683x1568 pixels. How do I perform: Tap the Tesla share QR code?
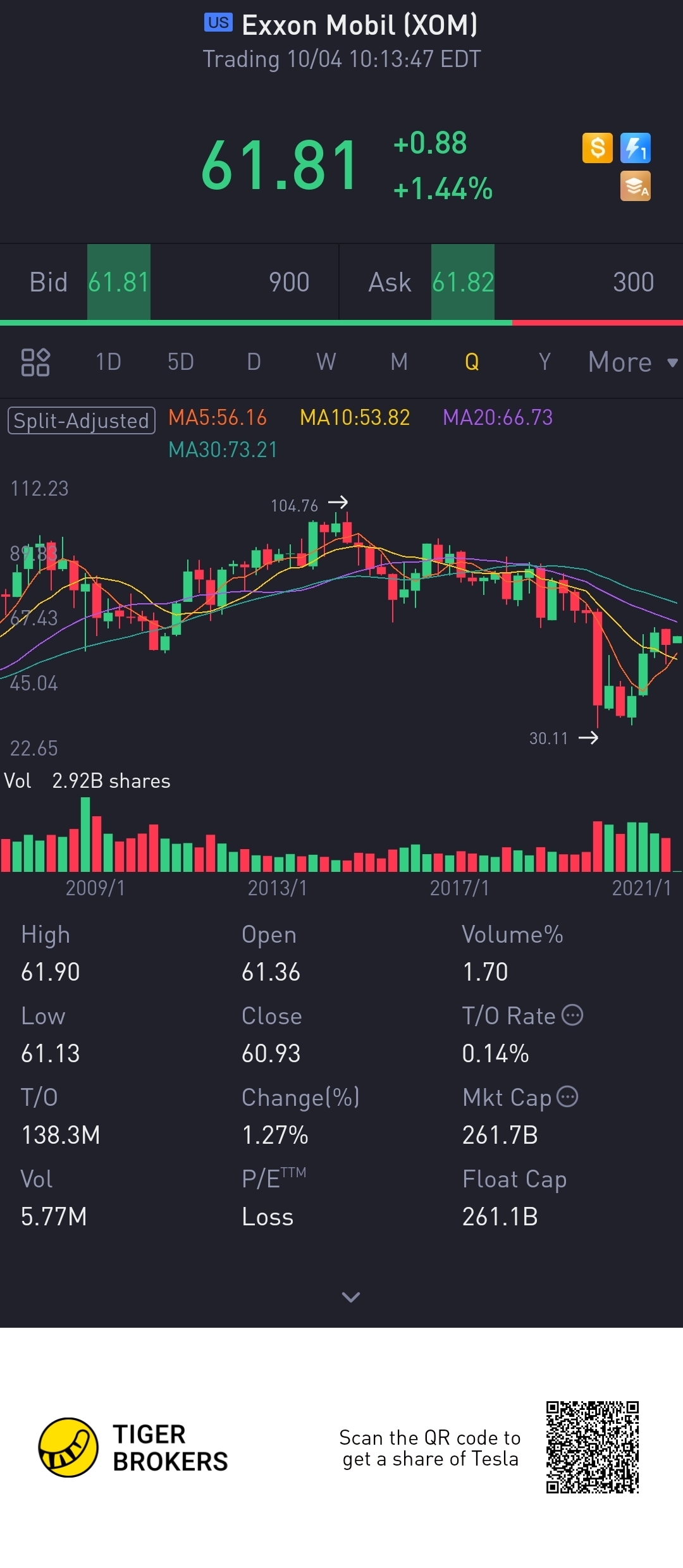(593, 1447)
